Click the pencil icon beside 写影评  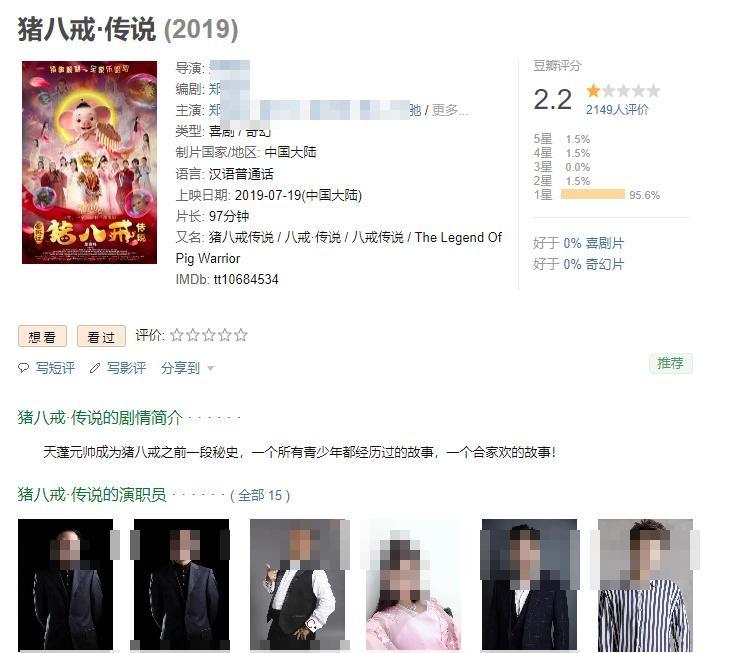point(95,368)
